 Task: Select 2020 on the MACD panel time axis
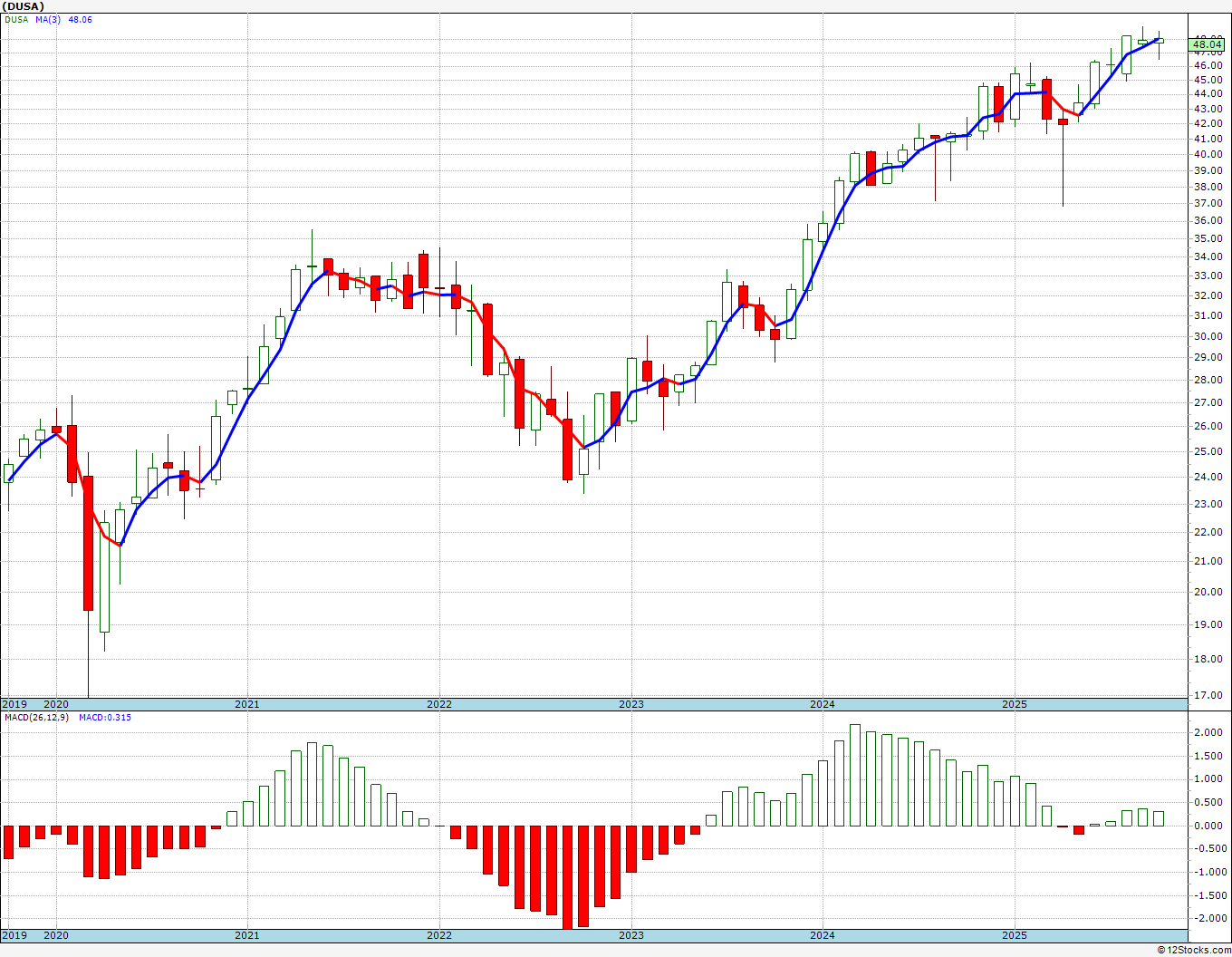click(x=56, y=935)
